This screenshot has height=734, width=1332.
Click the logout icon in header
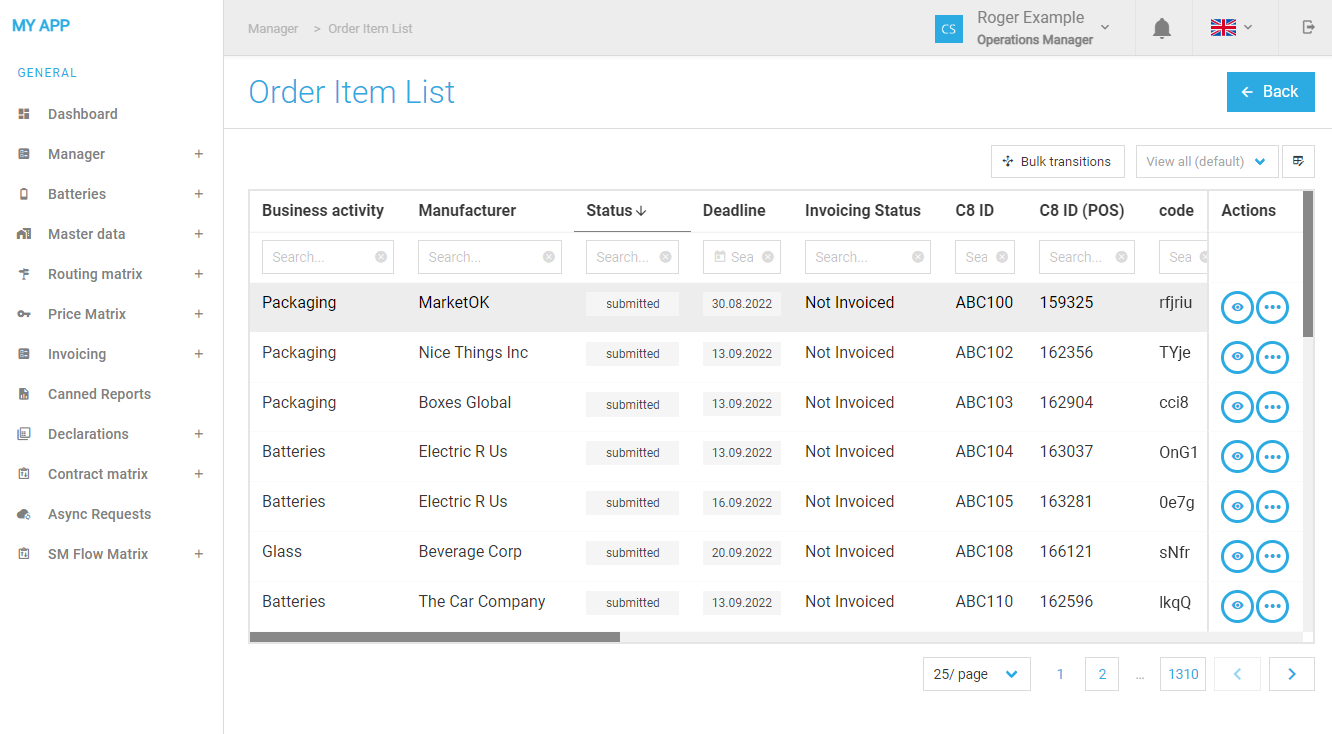1308,28
